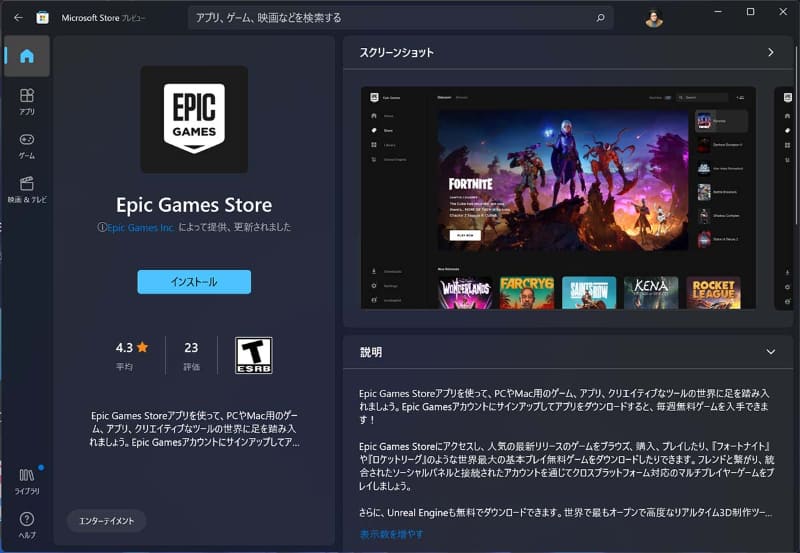The width and height of the screenshot is (800, 553).
Task: Open the ゲーム (Games) sidebar section
Action: tap(27, 145)
